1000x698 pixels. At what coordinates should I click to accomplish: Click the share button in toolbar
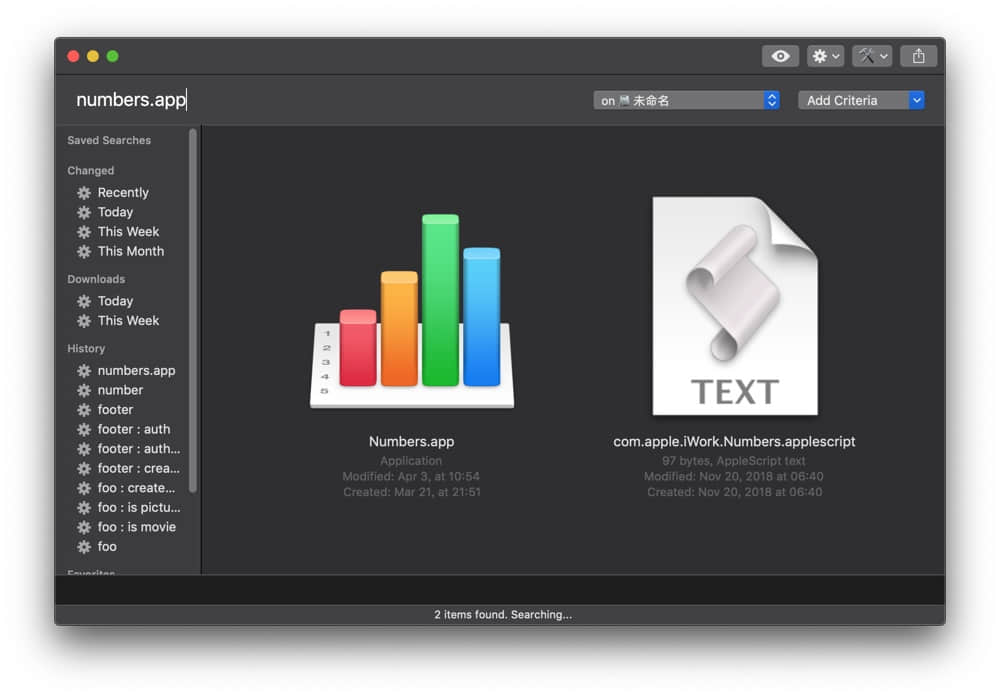918,56
